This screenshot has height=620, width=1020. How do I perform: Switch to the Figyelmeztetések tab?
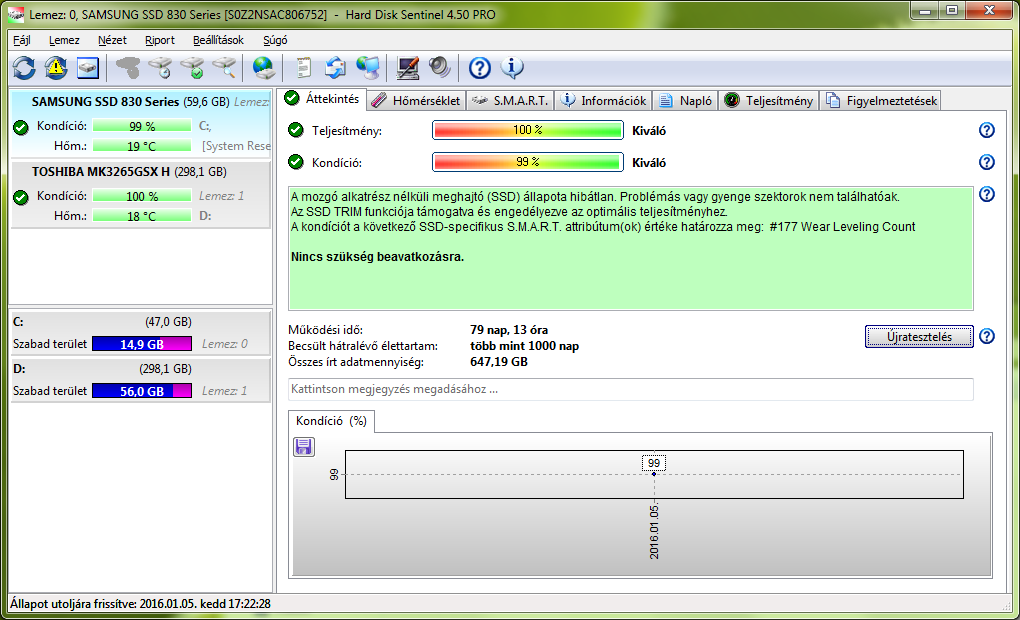[x=881, y=101]
